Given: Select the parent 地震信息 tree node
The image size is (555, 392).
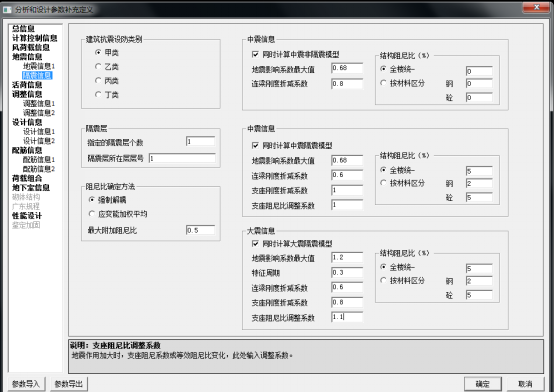Looking at the screenshot, I should pos(27,57).
